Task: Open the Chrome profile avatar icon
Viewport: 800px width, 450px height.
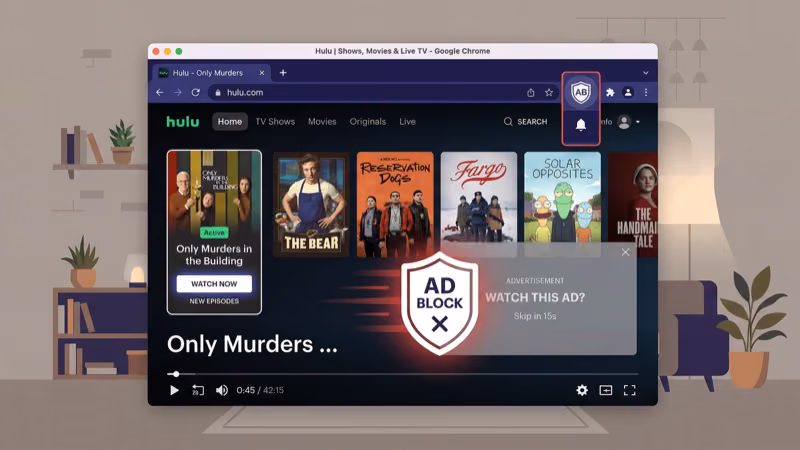Action: tap(628, 92)
